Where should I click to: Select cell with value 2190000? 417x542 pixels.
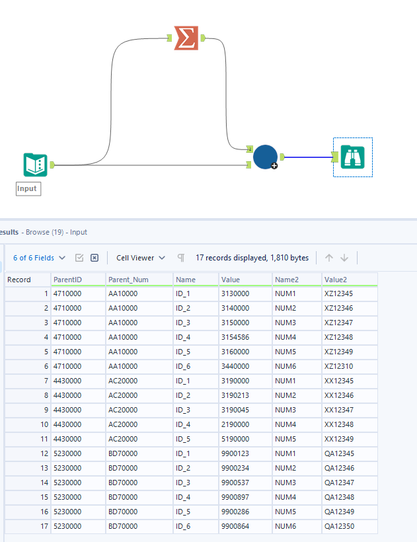coord(245,424)
